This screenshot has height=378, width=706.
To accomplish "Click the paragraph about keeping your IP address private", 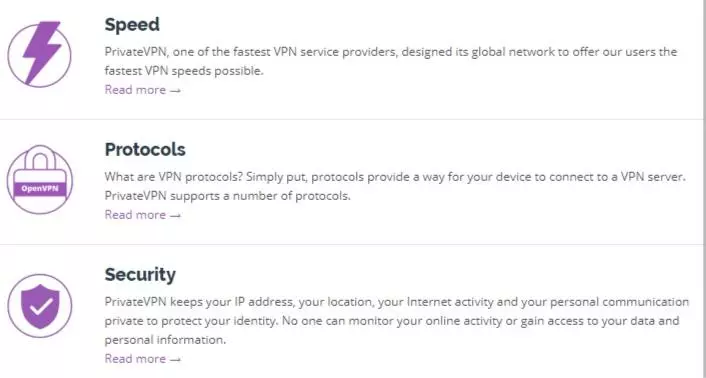I will tap(397, 321).
